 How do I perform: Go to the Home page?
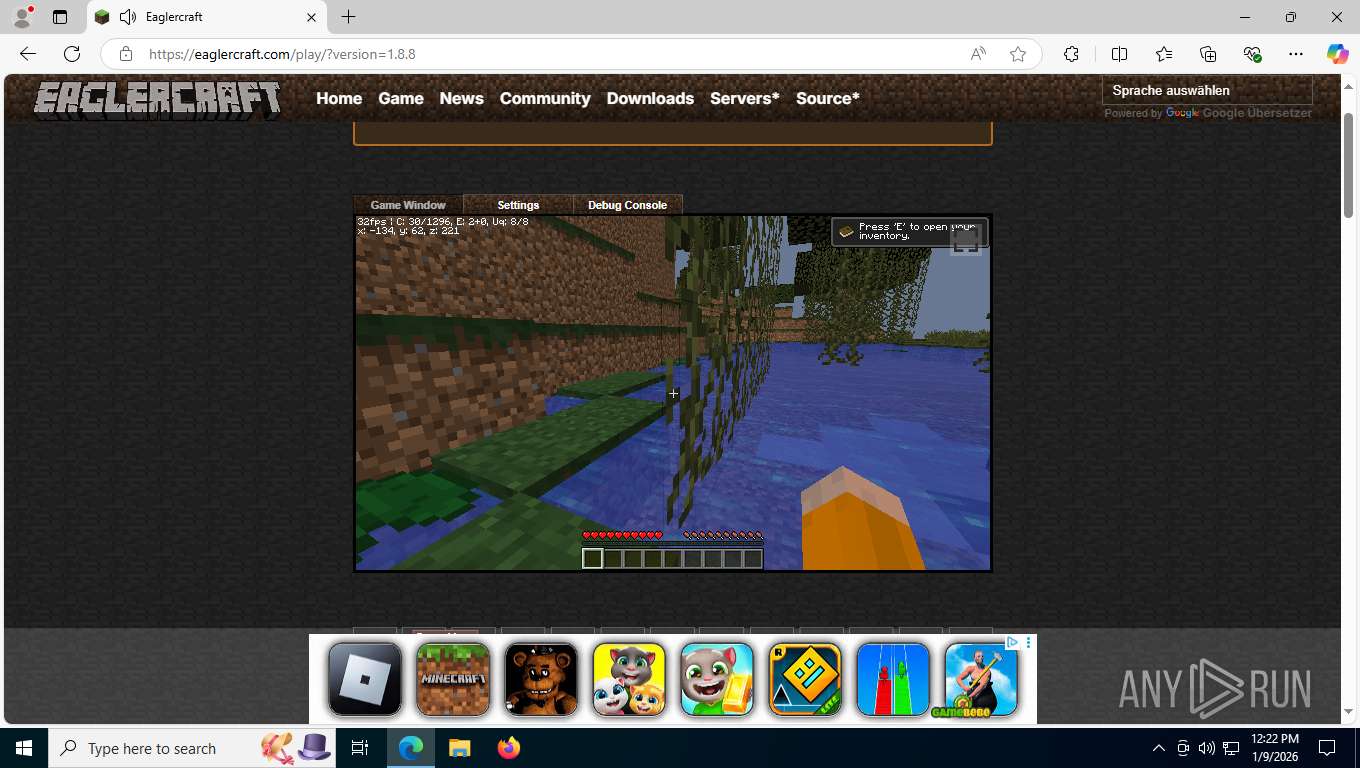339,98
